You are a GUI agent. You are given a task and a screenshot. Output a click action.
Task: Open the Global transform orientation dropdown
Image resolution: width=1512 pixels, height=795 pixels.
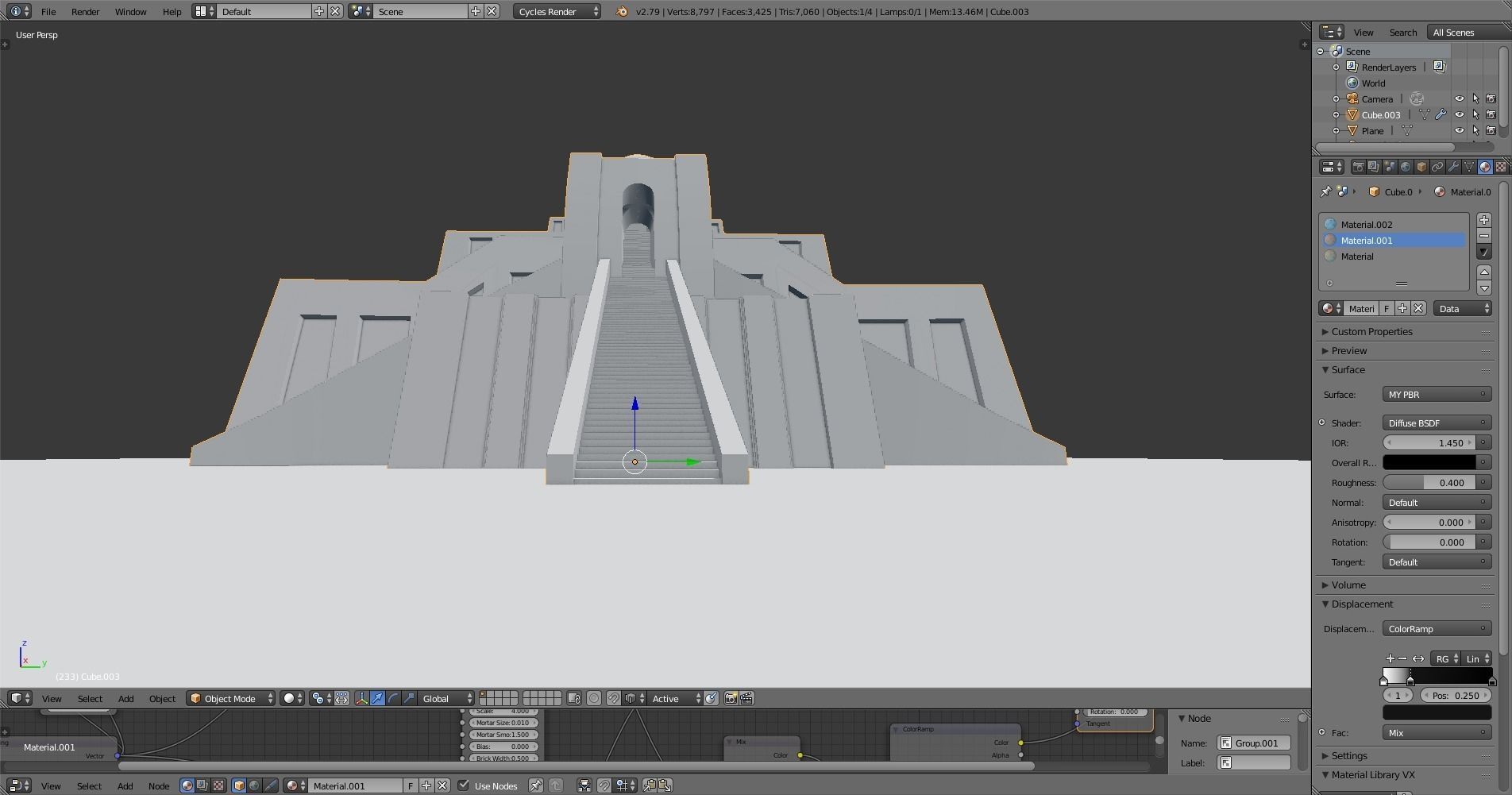click(x=445, y=698)
